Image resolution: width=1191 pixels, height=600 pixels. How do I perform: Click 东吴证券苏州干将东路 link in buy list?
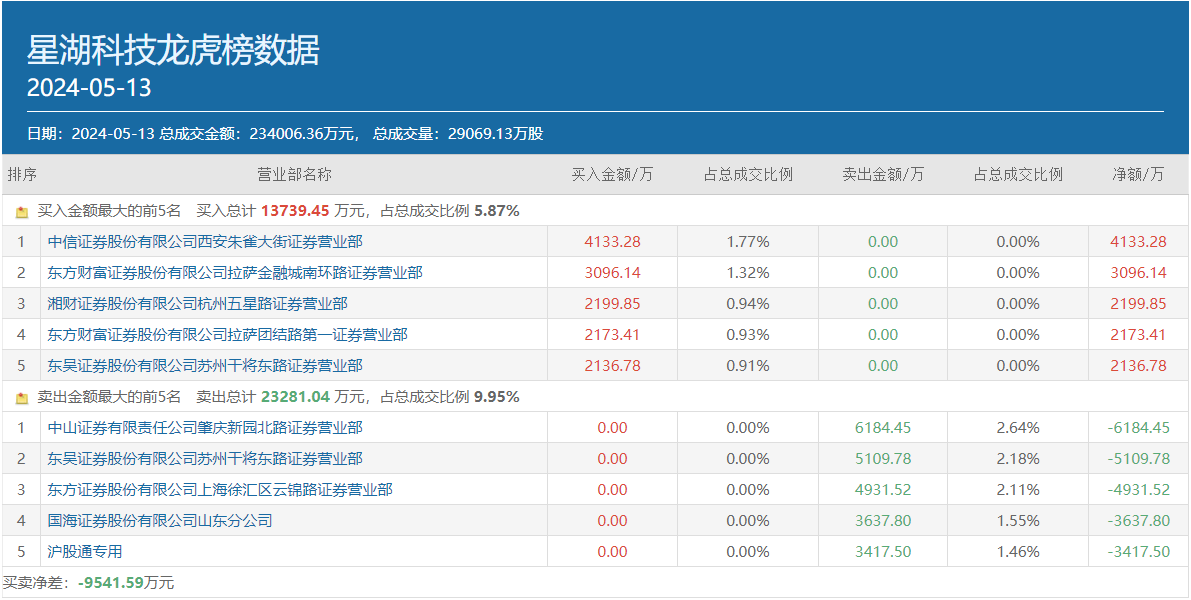(x=205, y=366)
